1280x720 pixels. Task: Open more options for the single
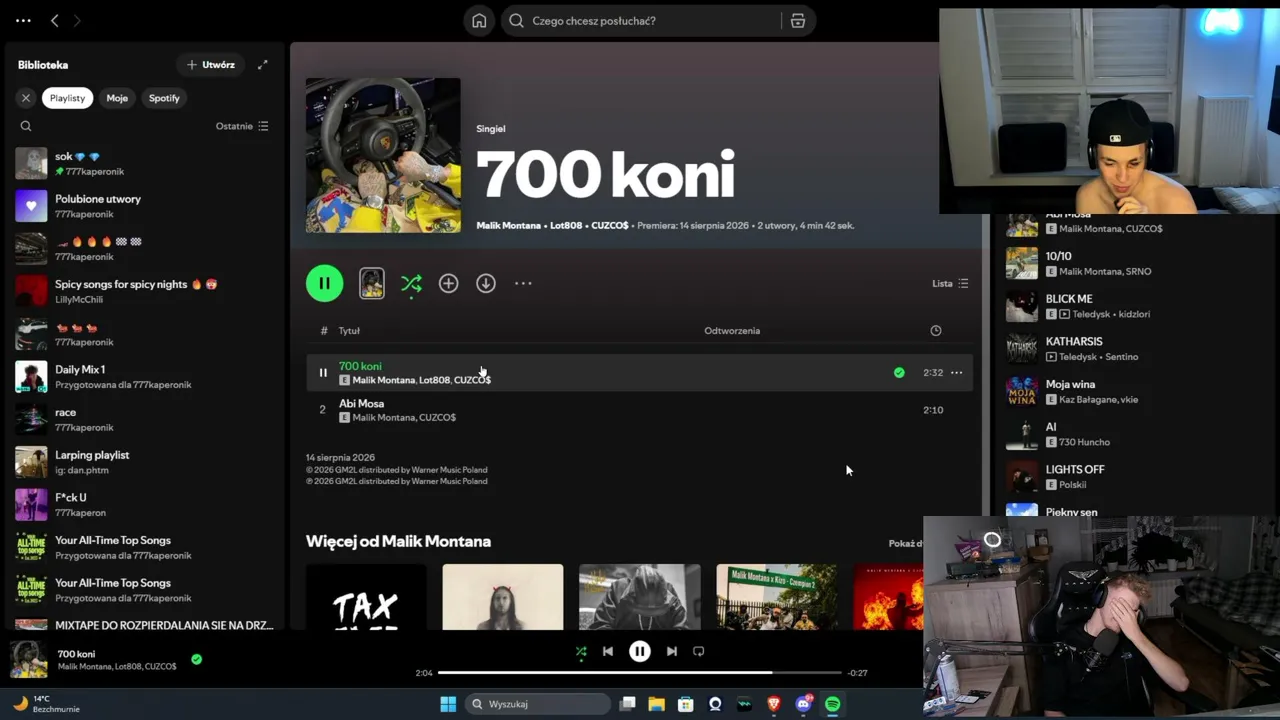click(x=523, y=284)
